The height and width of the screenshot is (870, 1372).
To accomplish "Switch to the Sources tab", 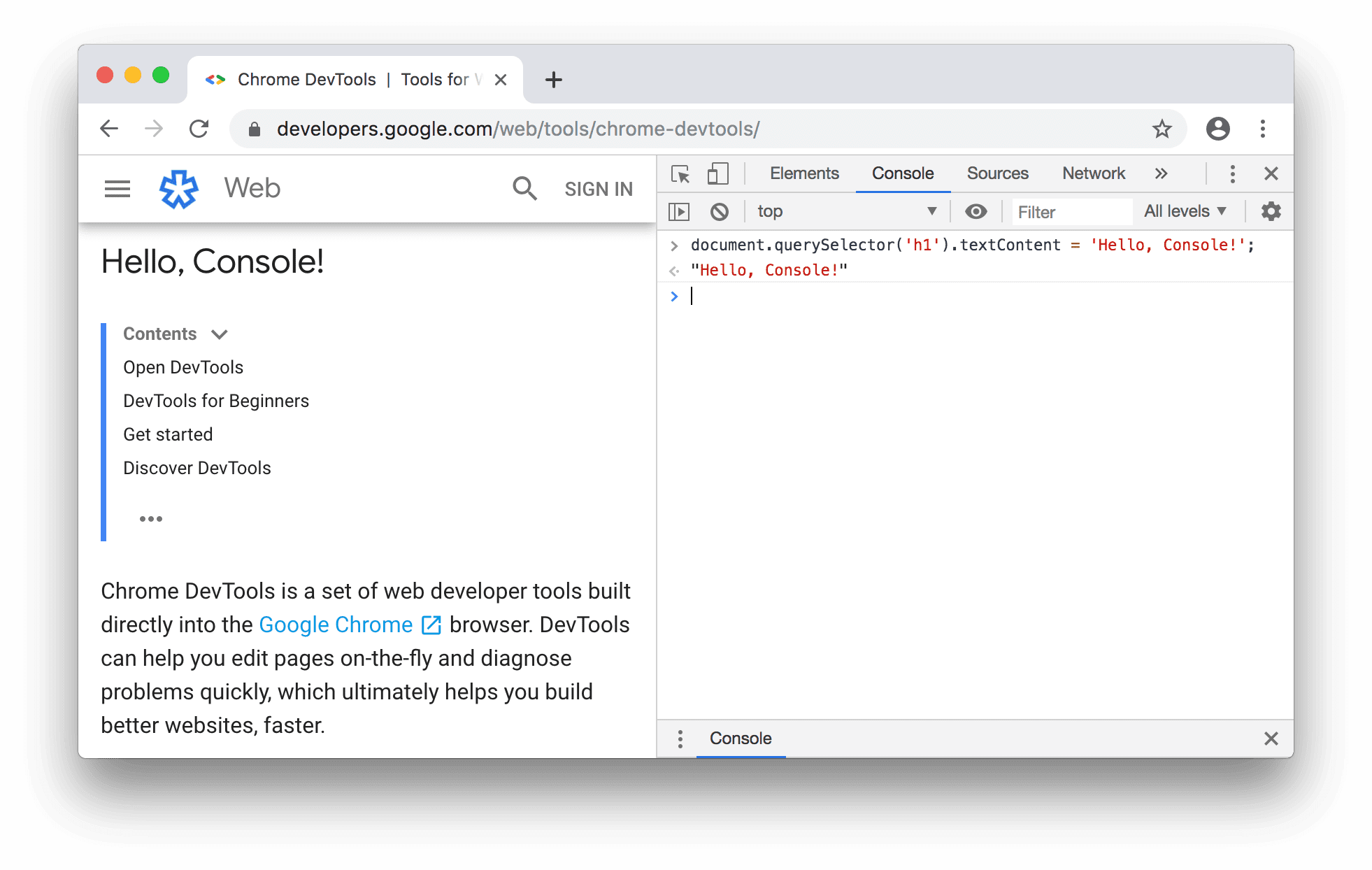I will [x=998, y=173].
